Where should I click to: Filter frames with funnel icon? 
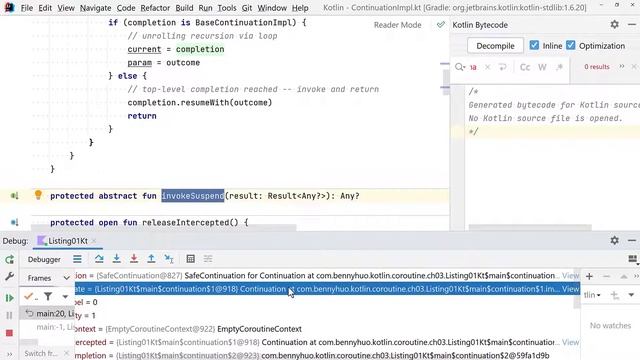pyautogui.click(x=48, y=296)
